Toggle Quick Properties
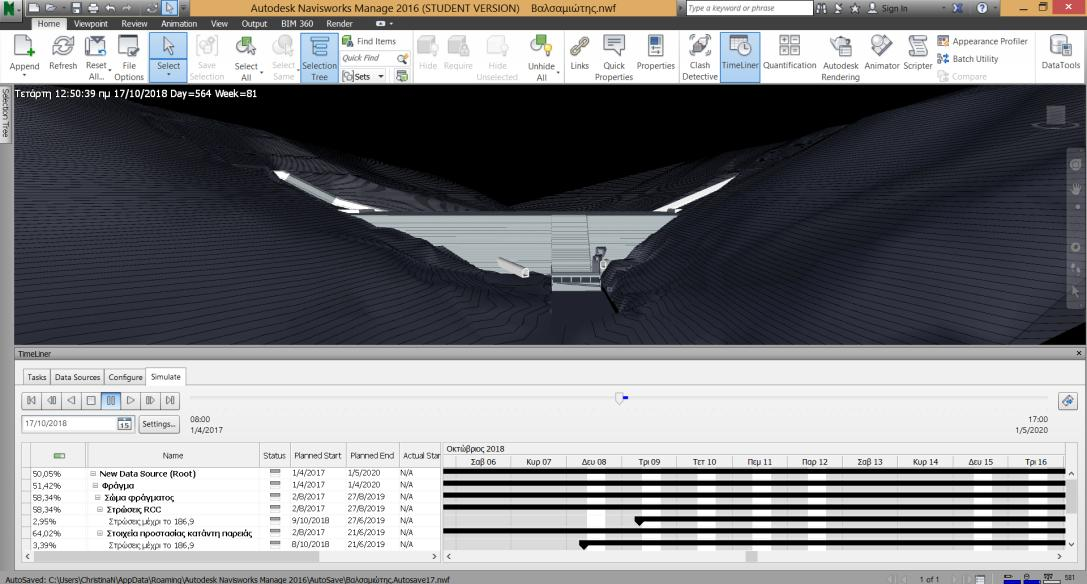The height and width of the screenshot is (584, 1087). [x=614, y=57]
